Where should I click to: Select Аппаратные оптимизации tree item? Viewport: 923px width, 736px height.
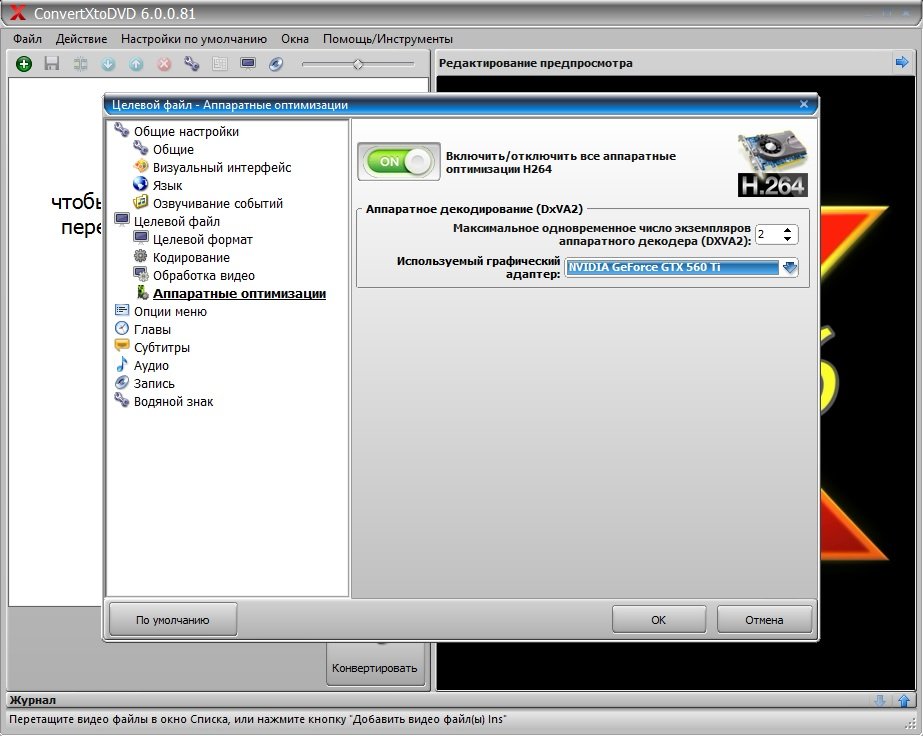239,293
